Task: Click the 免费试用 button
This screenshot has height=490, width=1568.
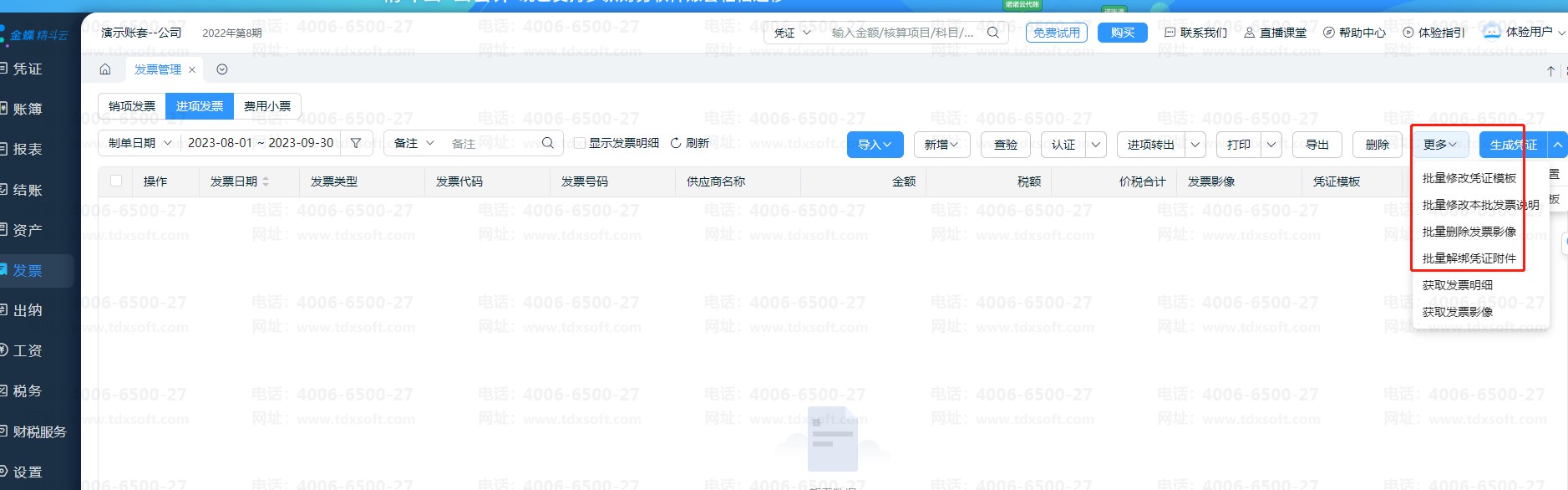Action: click(x=1056, y=33)
